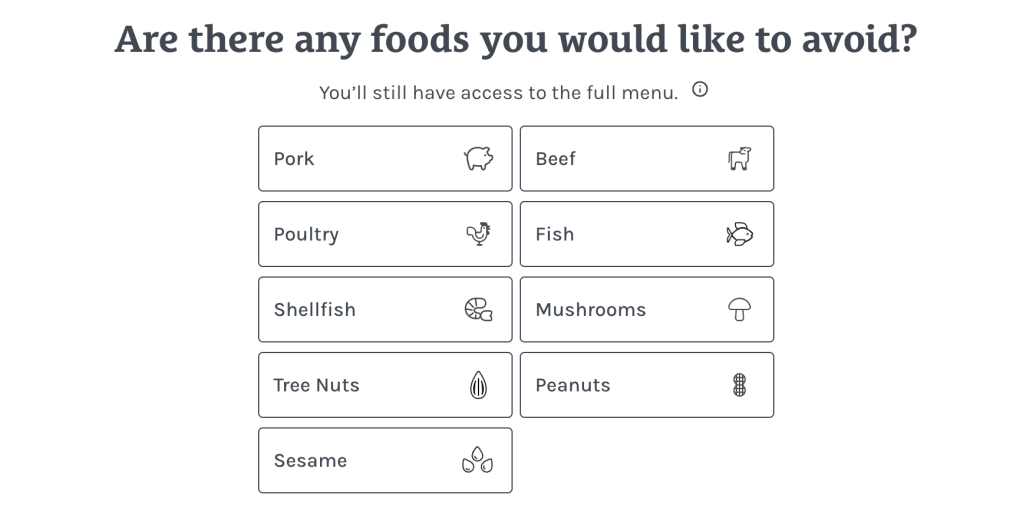Click the full menu subtitle text
The image size is (1023, 514).
tap(498, 93)
